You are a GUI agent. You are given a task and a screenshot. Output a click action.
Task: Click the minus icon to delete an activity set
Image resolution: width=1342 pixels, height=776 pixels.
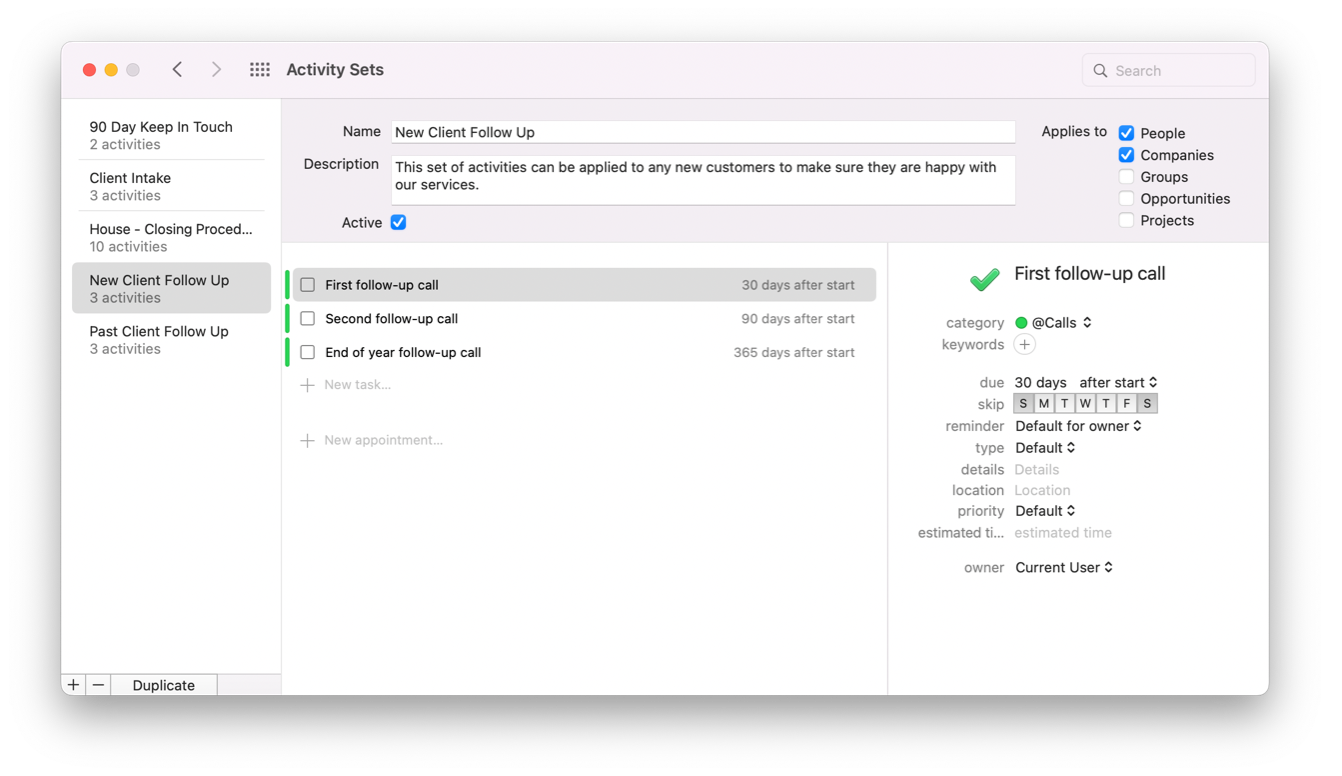[97, 684]
